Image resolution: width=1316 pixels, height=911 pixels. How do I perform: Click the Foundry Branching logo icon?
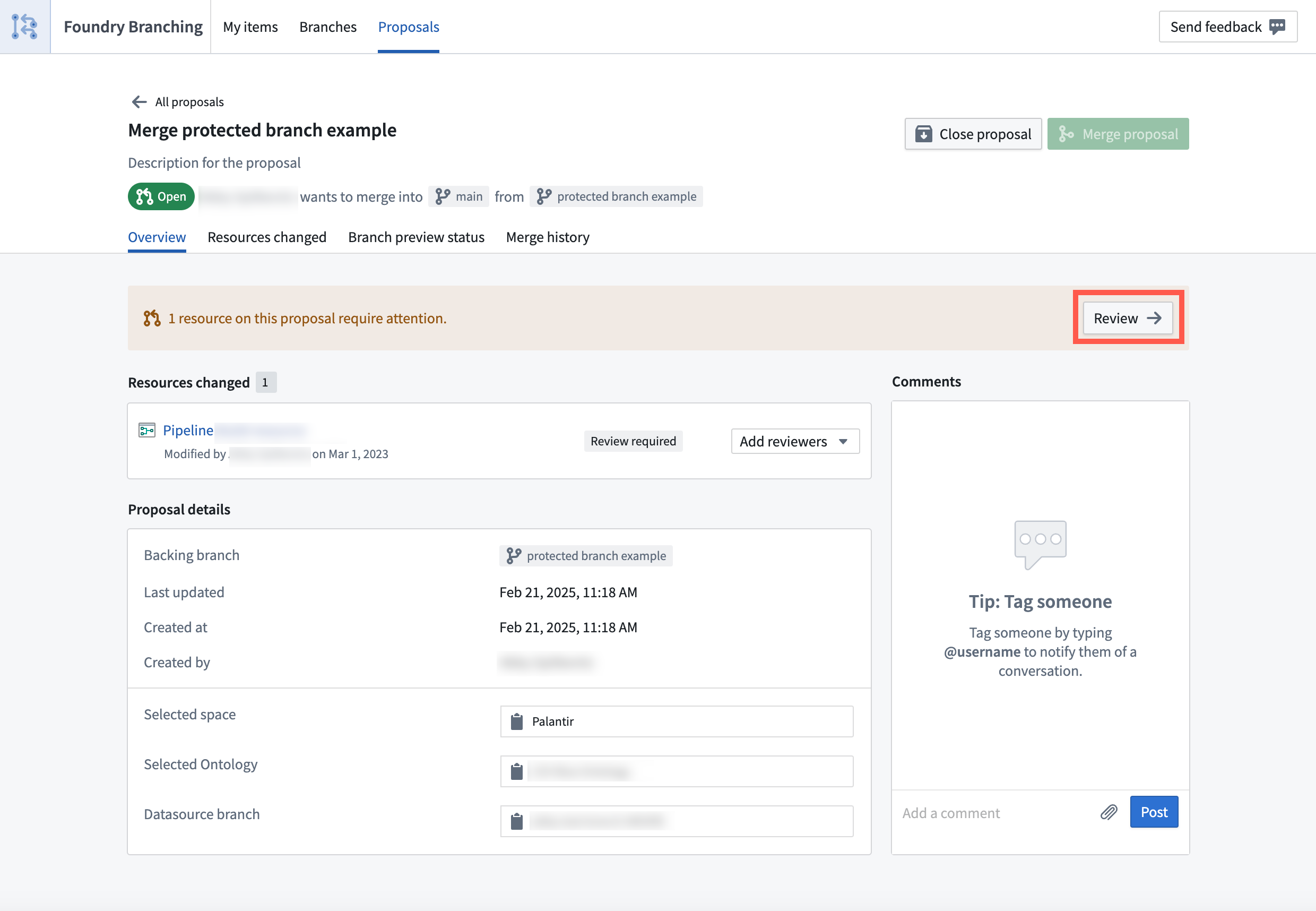(24, 26)
